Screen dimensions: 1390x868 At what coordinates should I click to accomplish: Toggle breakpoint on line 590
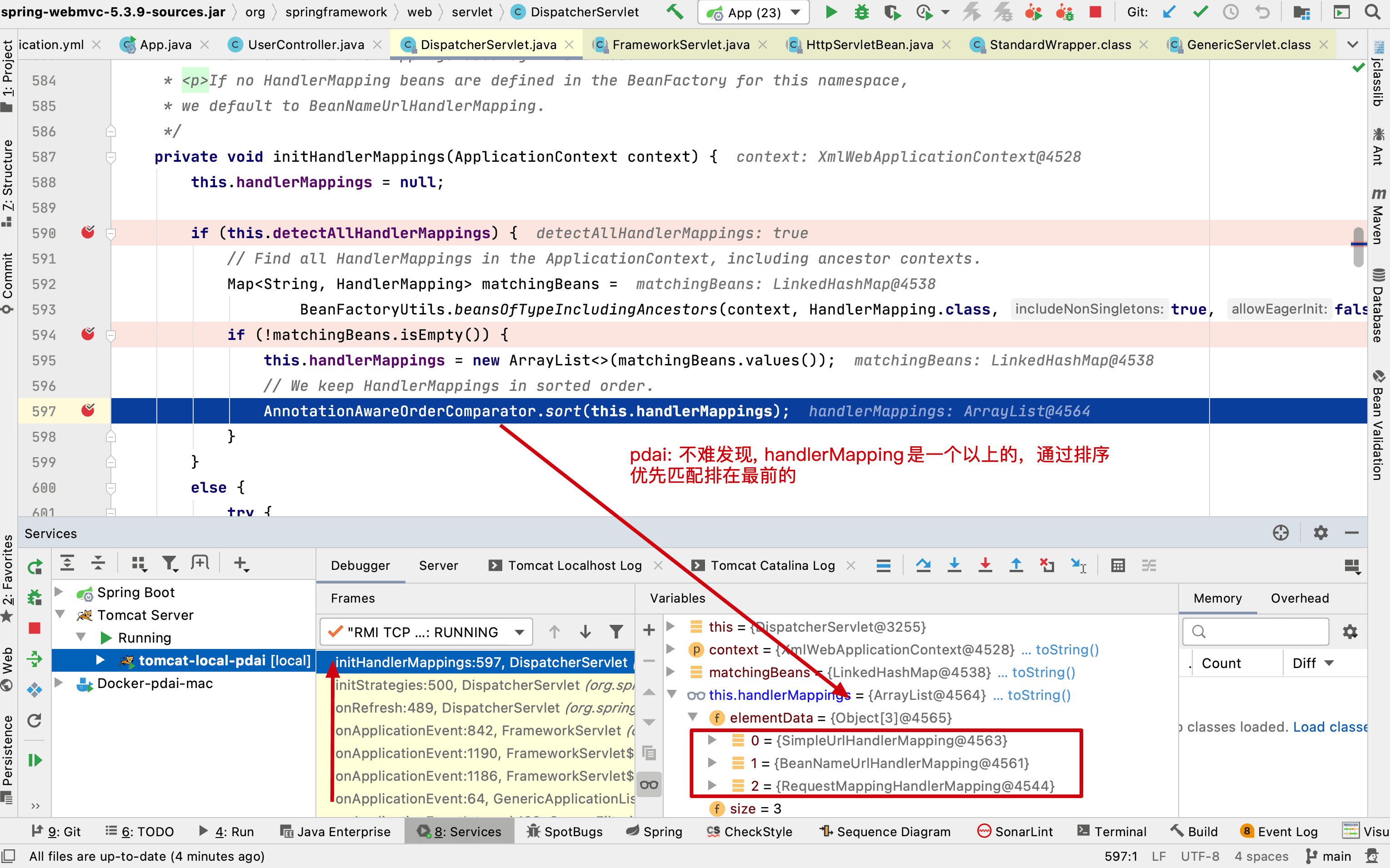pos(88,233)
